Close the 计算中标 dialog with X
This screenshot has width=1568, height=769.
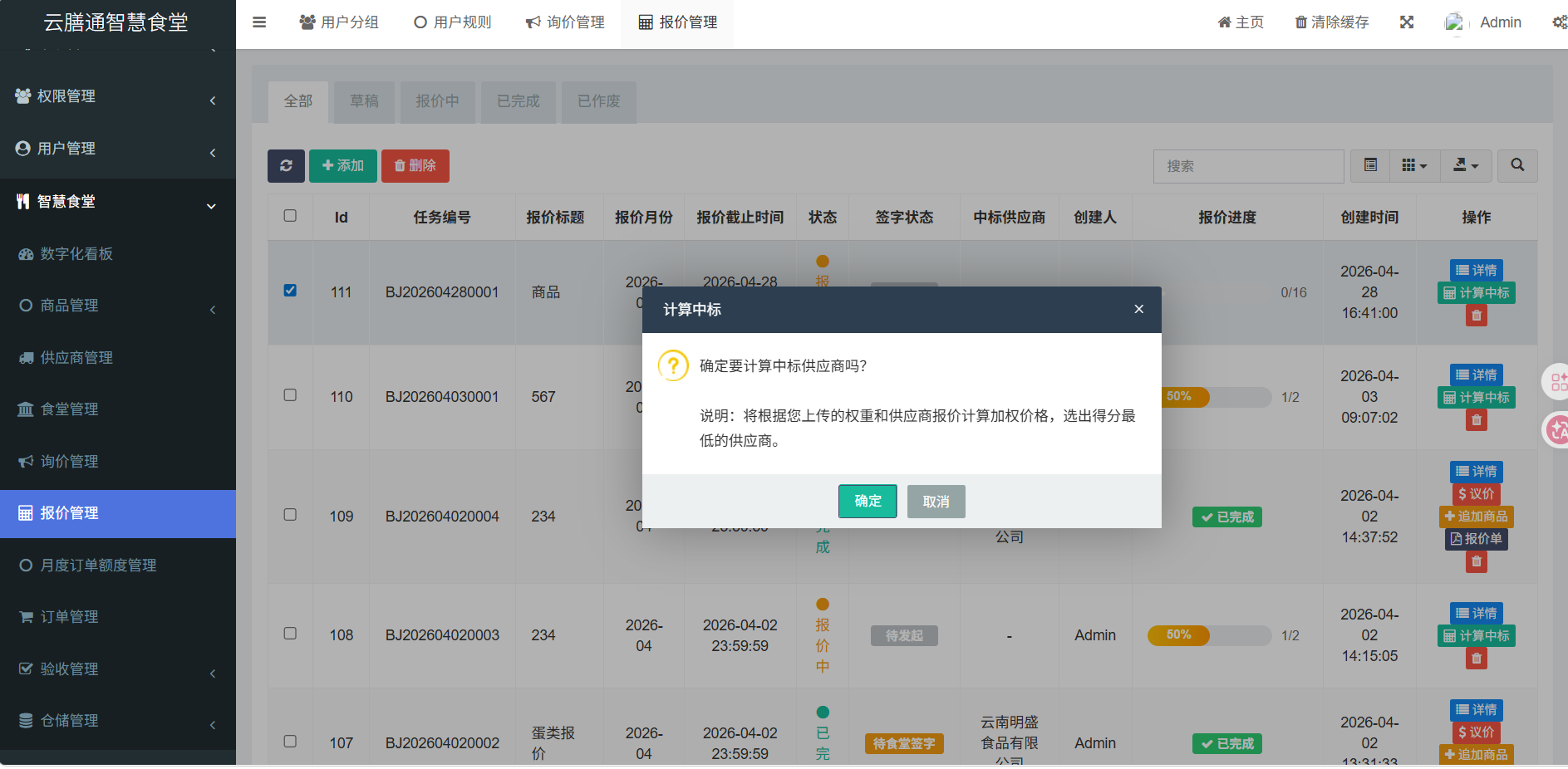(1138, 309)
